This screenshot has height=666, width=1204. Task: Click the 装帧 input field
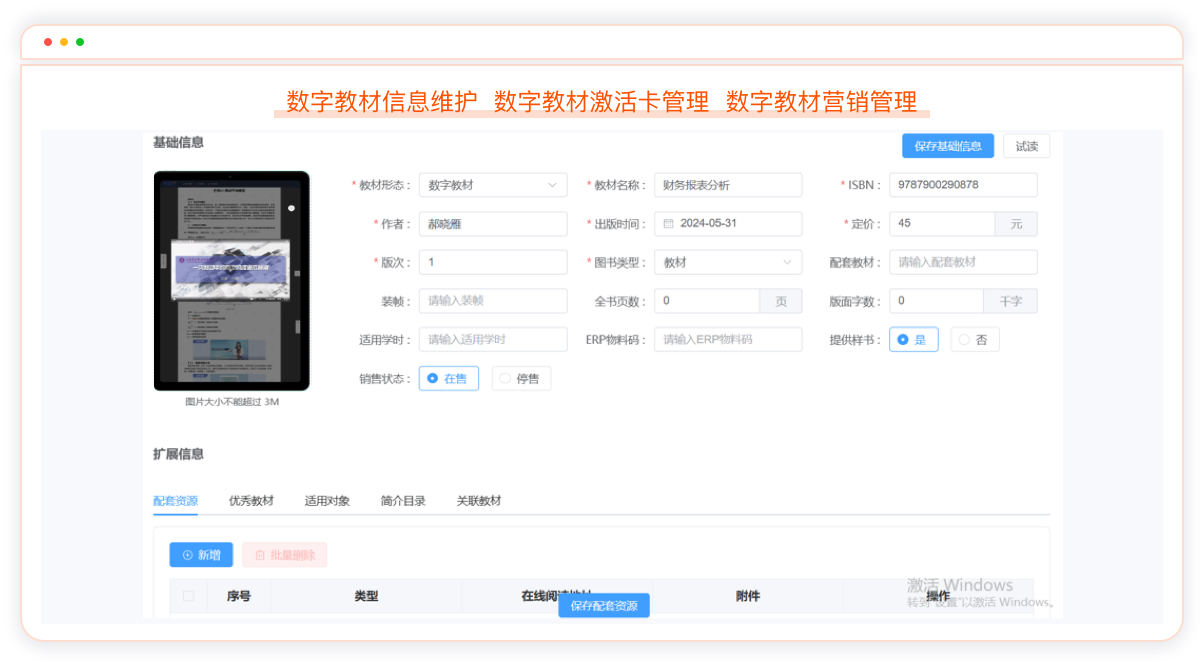(x=493, y=301)
